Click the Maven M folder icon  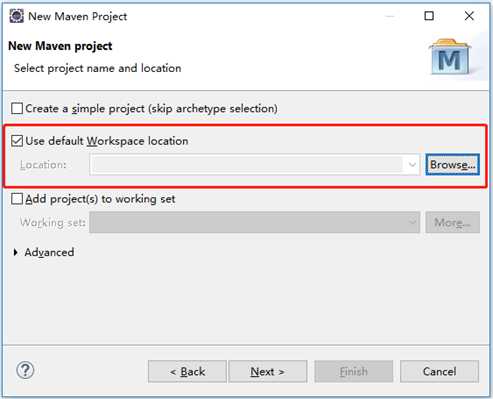[x=450, y=57]
